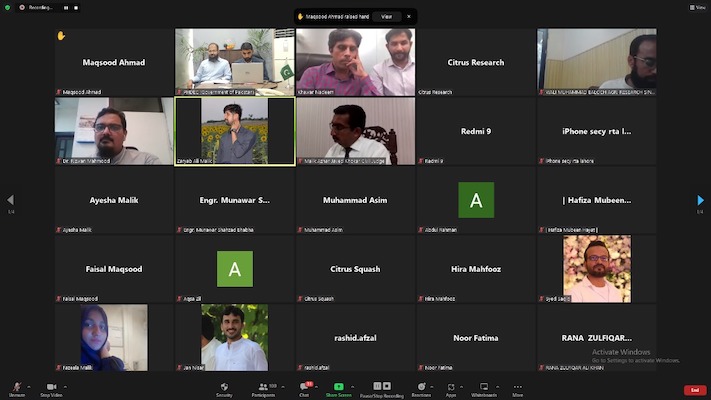Stop Video using the camera button

point(51,387)
